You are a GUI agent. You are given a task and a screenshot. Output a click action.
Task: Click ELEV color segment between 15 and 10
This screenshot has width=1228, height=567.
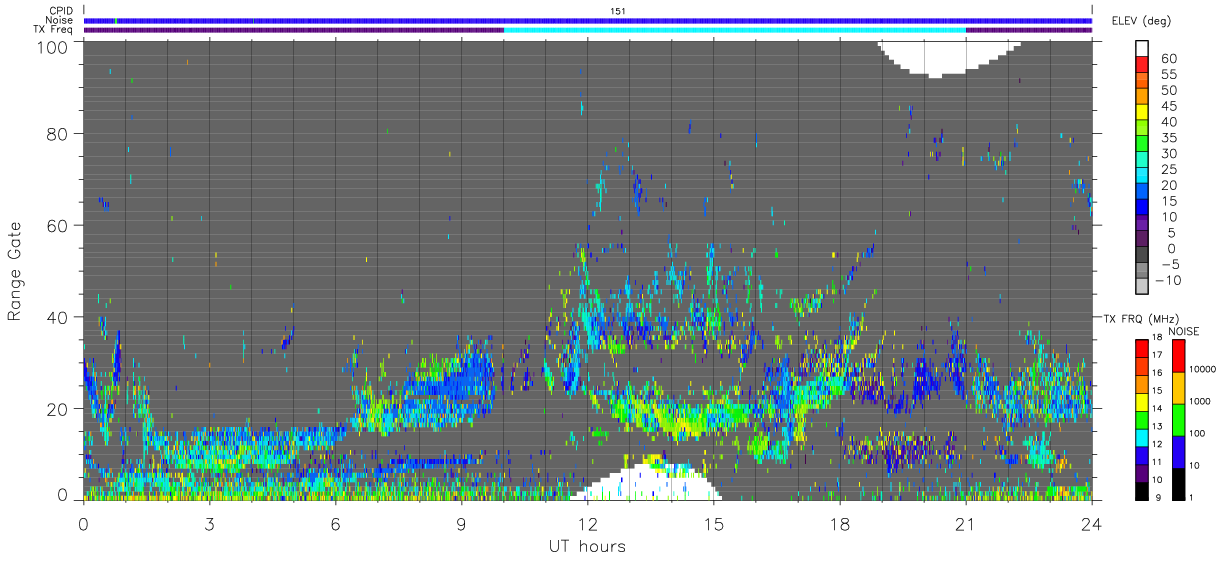point(1142,208)
